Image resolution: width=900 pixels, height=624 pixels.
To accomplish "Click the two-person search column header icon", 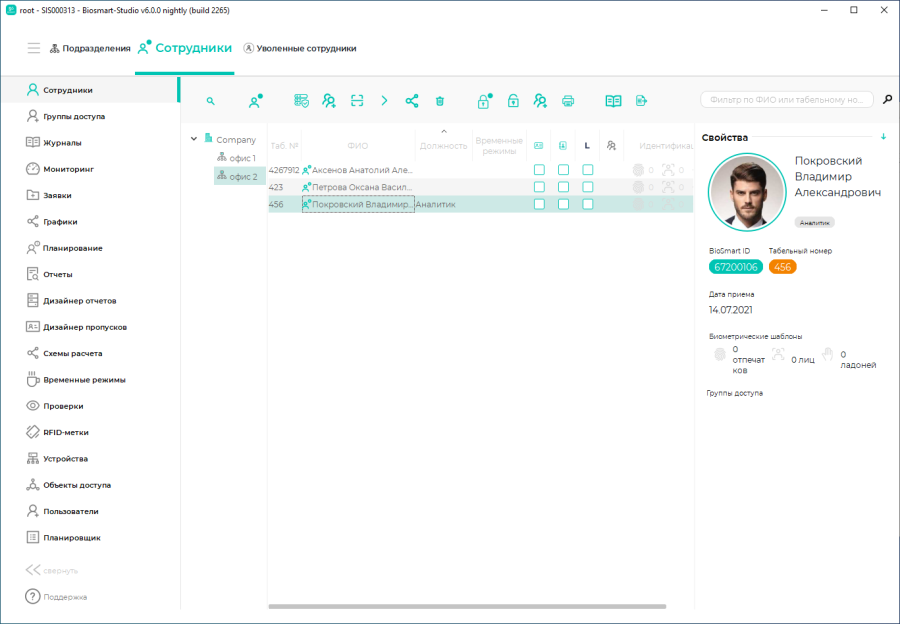I will tap(611, 146).
